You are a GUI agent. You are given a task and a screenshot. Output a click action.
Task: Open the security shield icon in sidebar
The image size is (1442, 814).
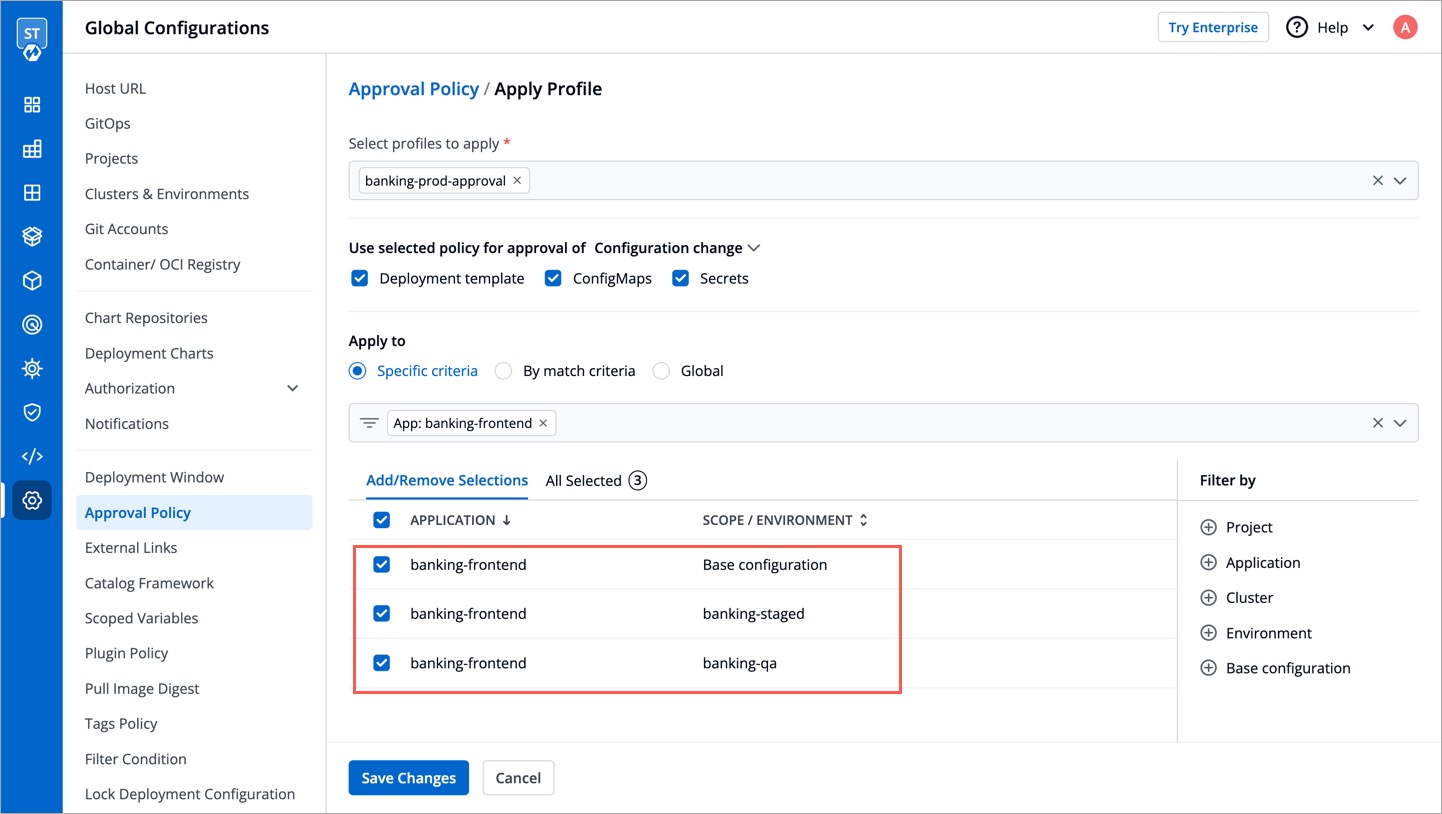tap(32, 412)
